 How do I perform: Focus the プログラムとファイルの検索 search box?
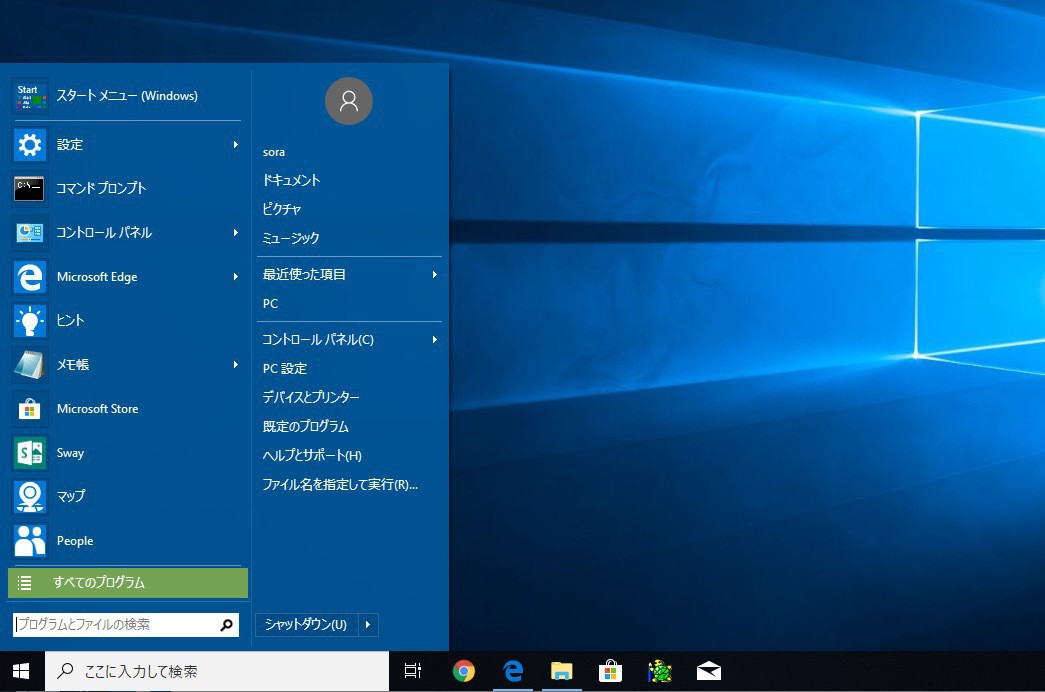(115, 625)
